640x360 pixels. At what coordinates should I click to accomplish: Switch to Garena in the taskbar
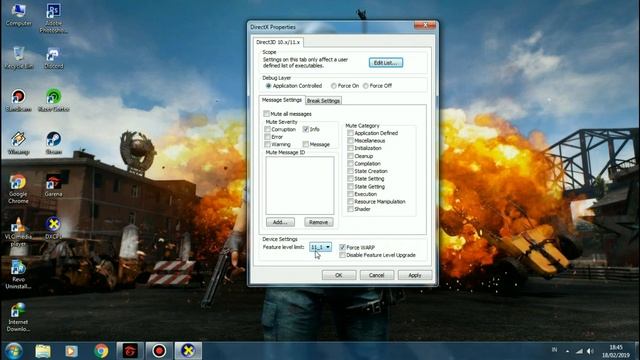(130, 351)
